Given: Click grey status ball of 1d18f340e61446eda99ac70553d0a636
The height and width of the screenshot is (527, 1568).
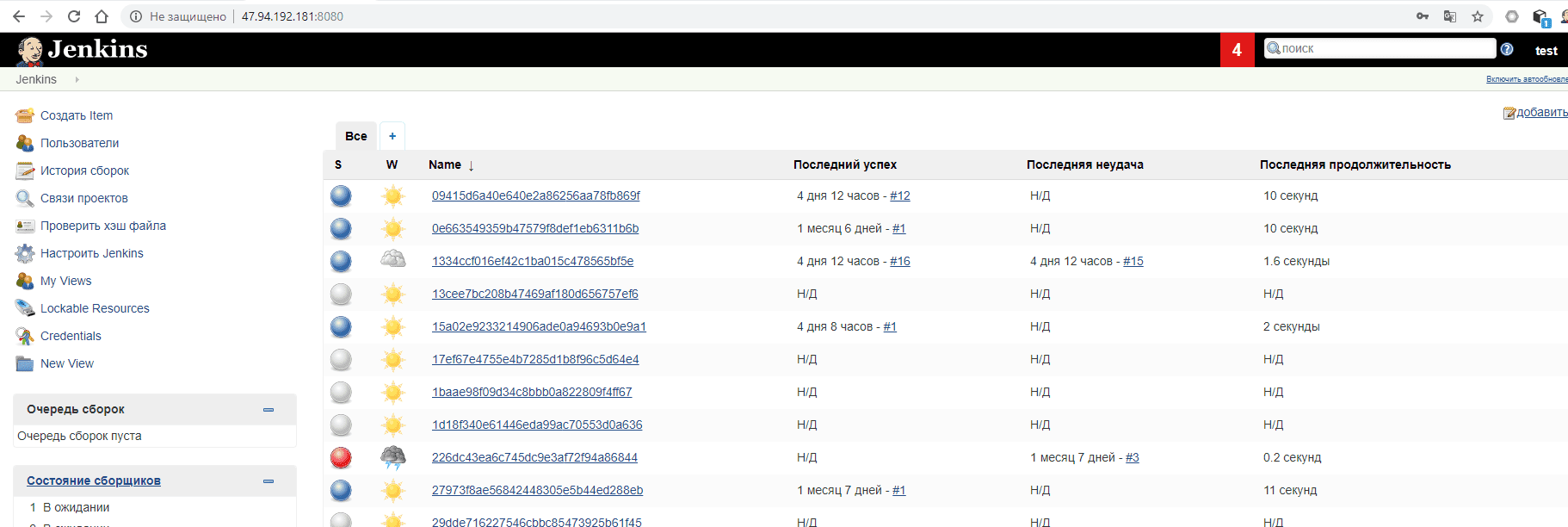Looking at the screenshot, I should (341, 425).
